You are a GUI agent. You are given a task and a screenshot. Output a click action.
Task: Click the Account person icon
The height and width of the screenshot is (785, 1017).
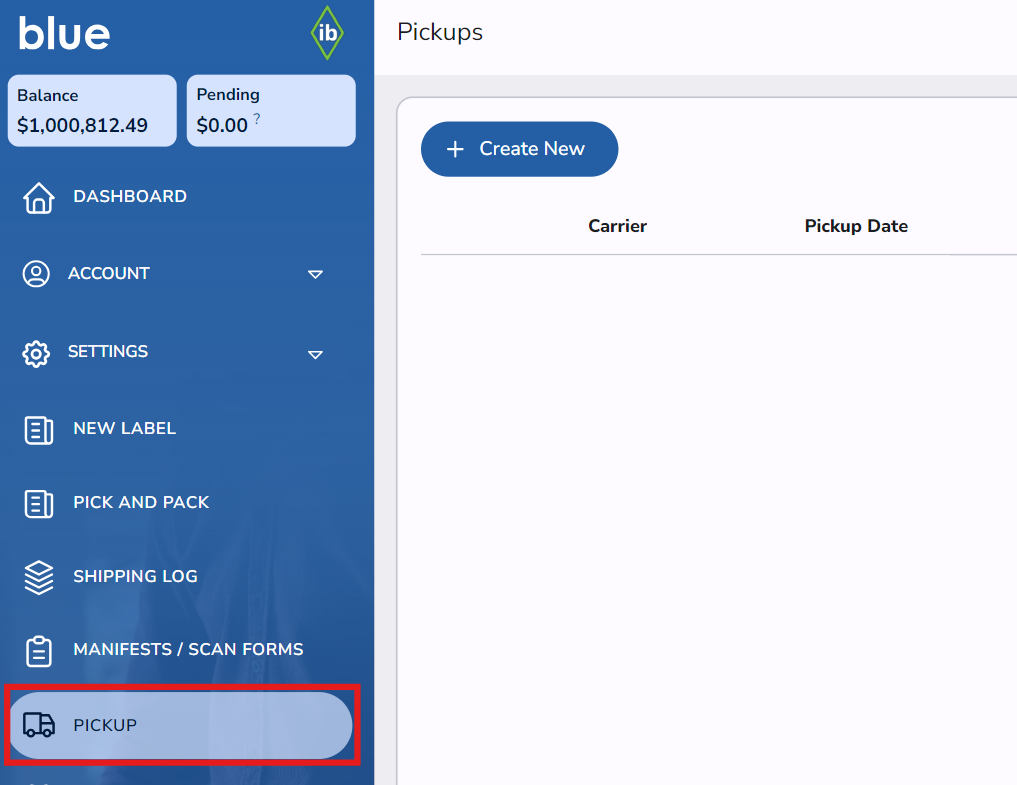[x=36, y=274]
